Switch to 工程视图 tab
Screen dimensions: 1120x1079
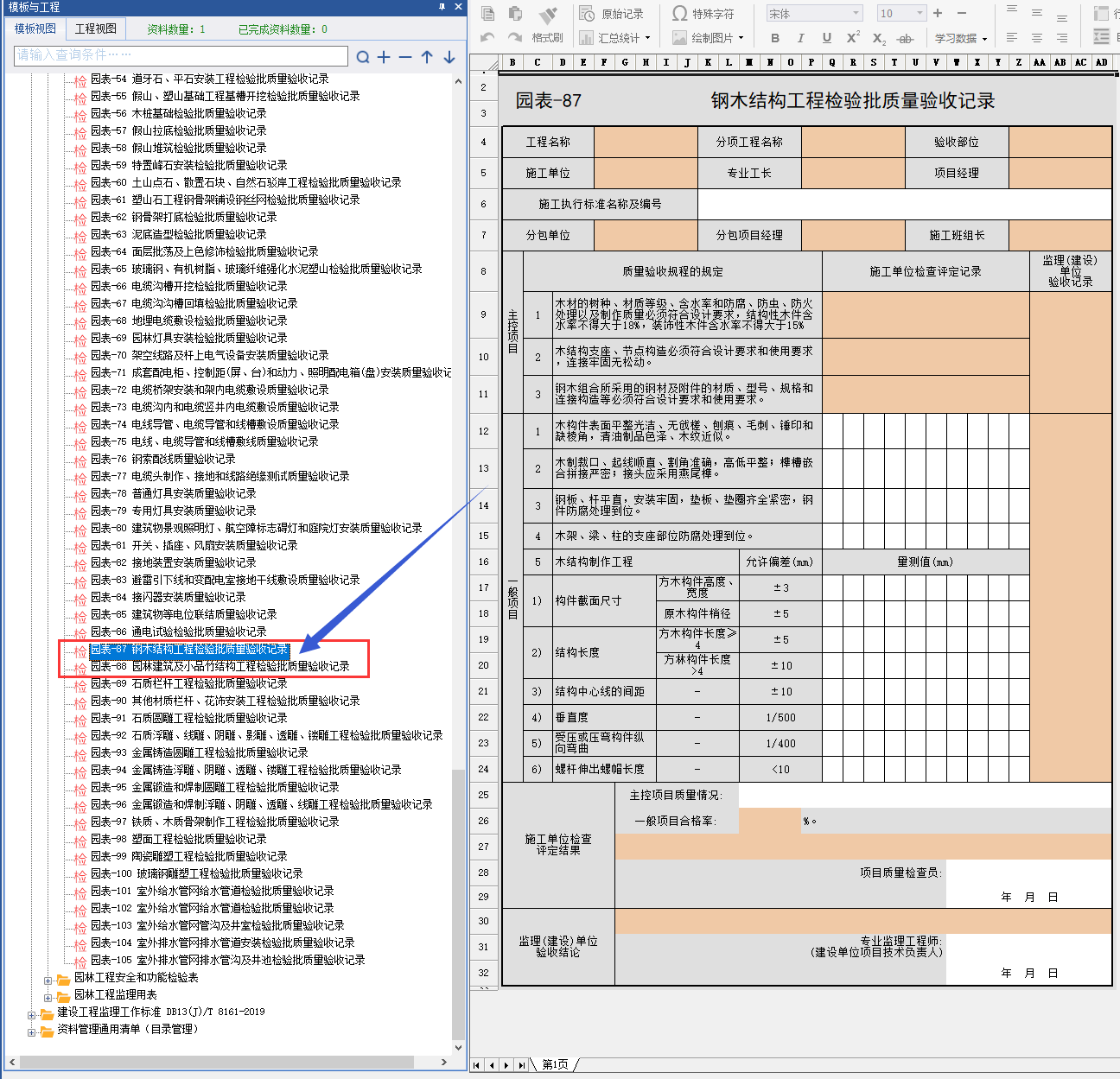point(96,29)
